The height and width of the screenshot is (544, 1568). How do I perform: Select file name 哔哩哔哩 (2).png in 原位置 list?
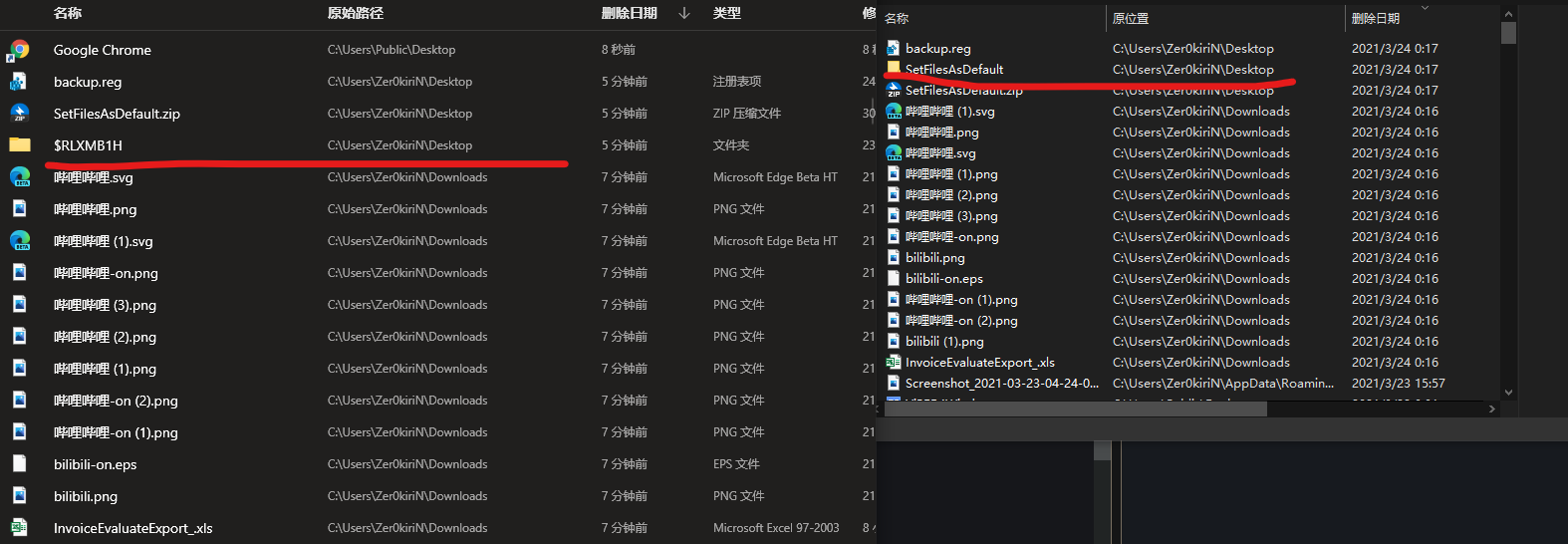coord(951,194)
